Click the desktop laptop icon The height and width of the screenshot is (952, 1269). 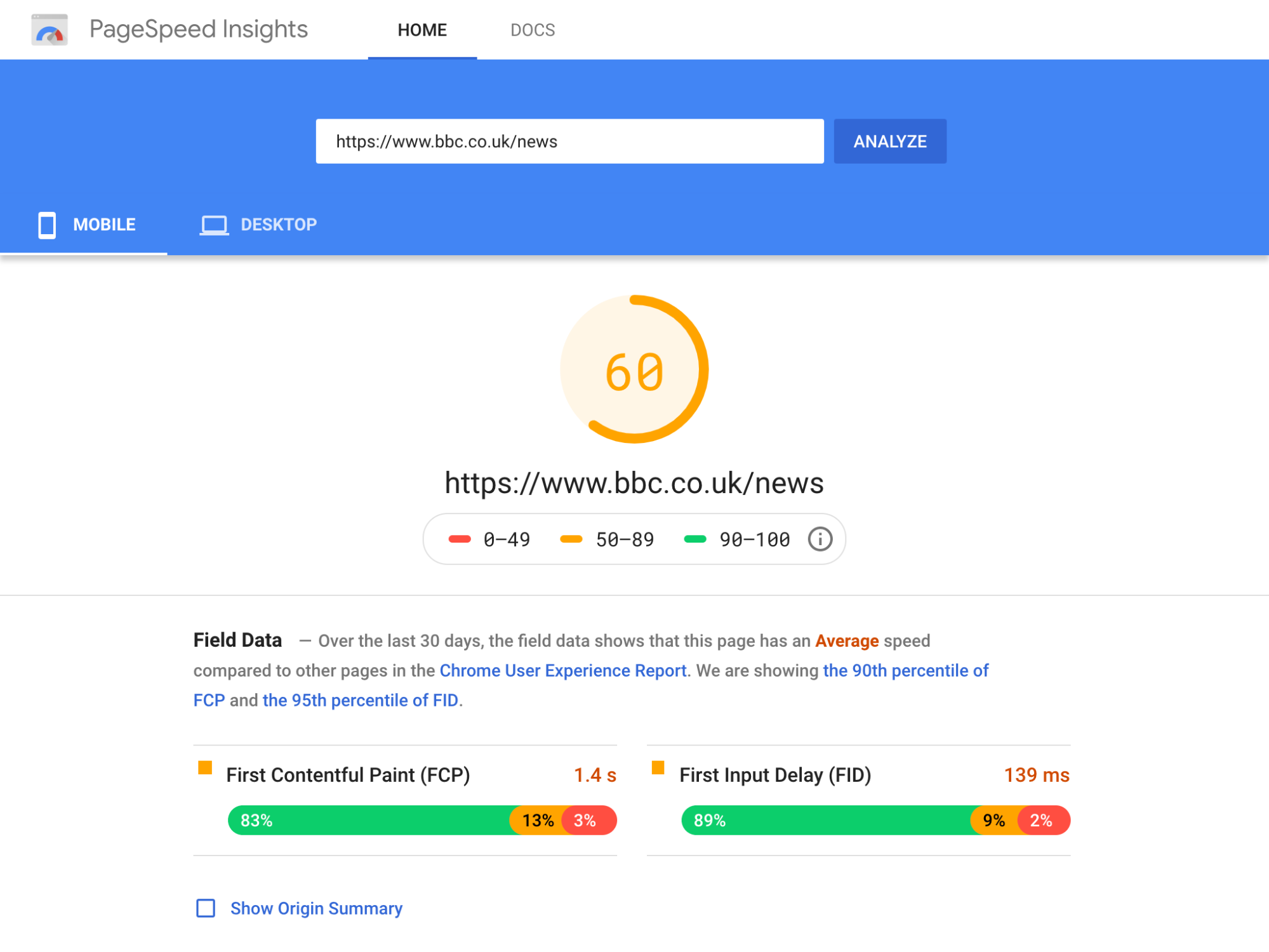point(215,225)
